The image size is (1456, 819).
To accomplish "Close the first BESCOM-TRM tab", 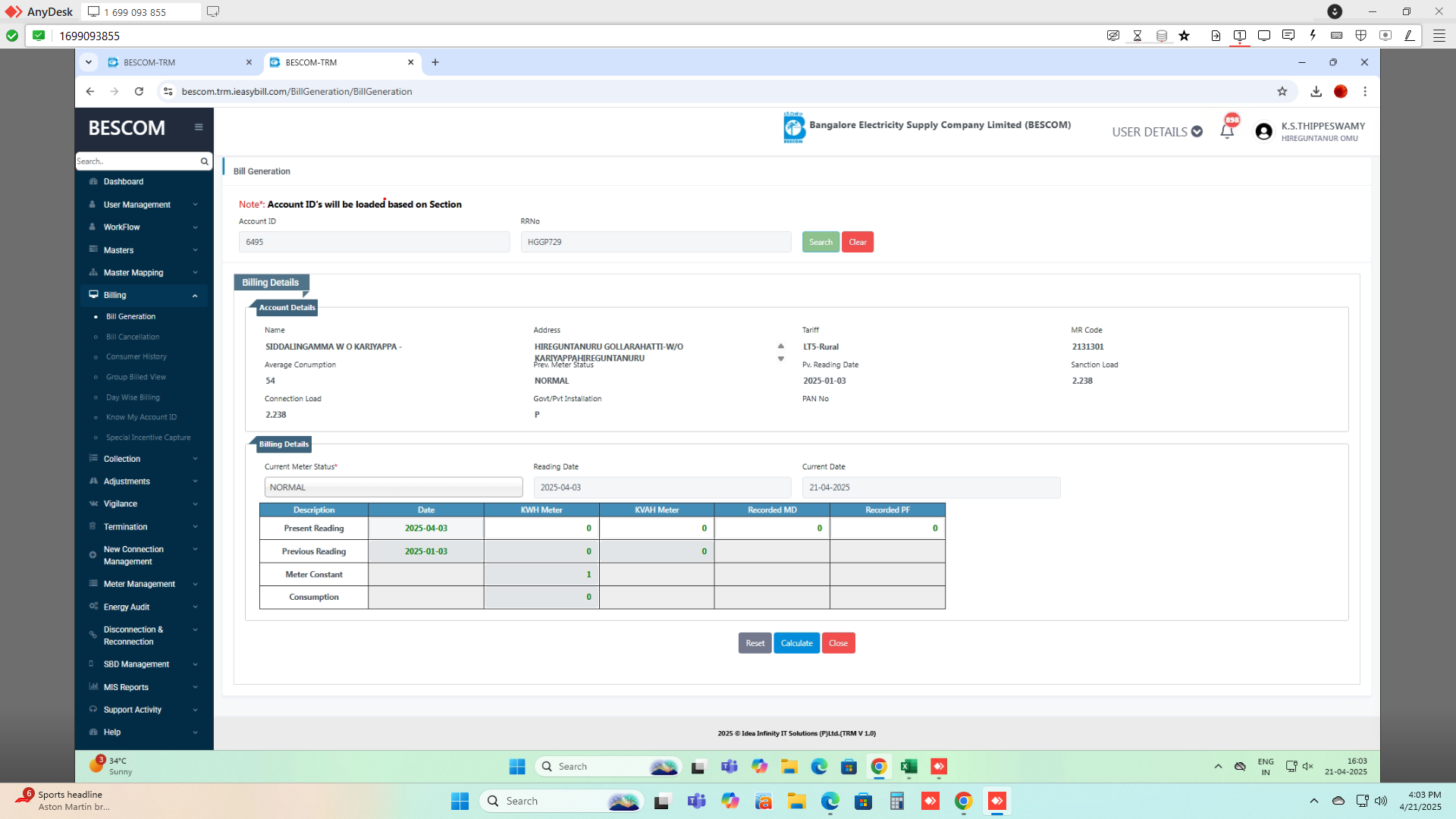I will [249, 62].
